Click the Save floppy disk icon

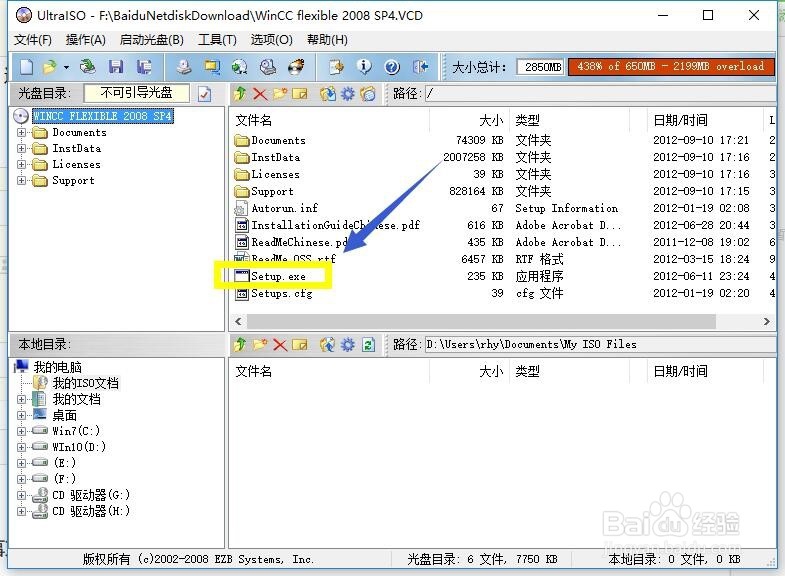(116, 67)
